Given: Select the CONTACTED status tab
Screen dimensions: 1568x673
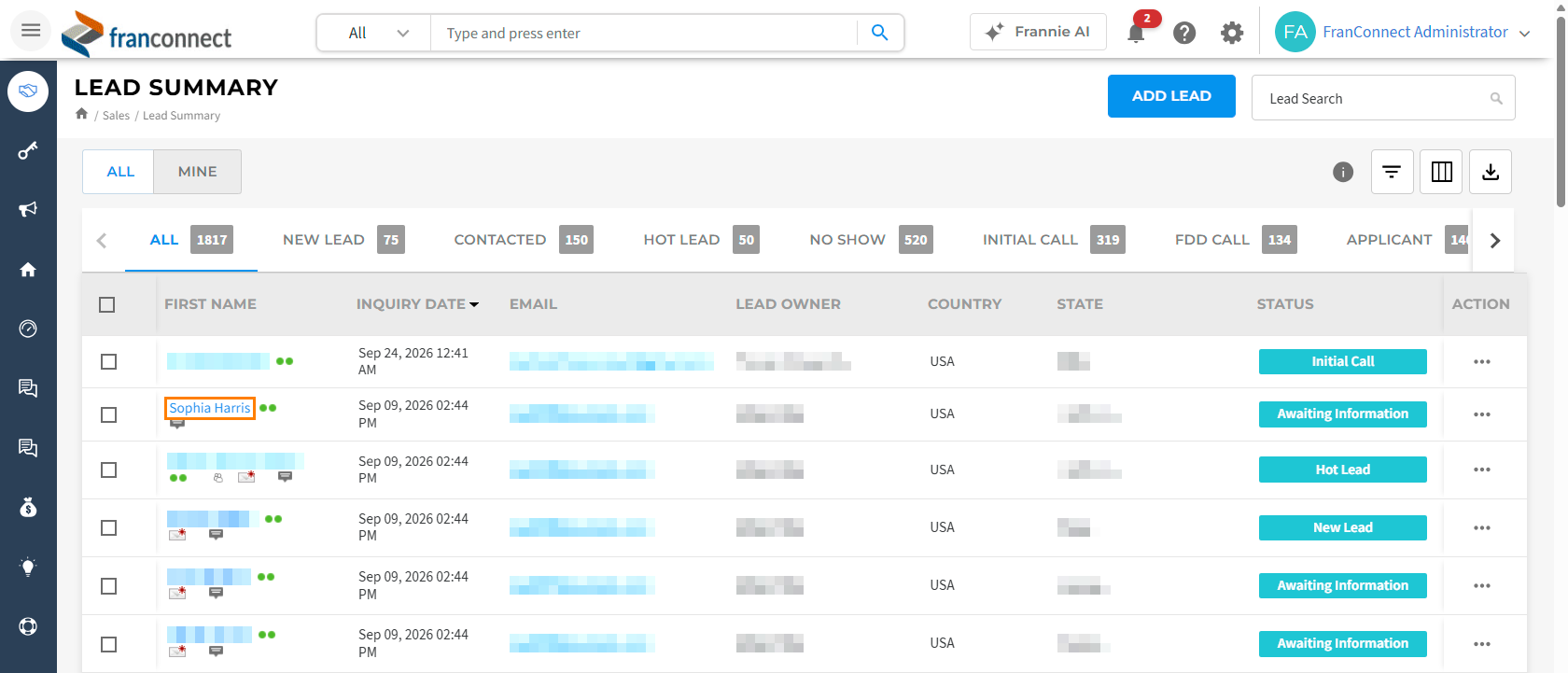Looking at the screenshot, I should coord(524,240).
